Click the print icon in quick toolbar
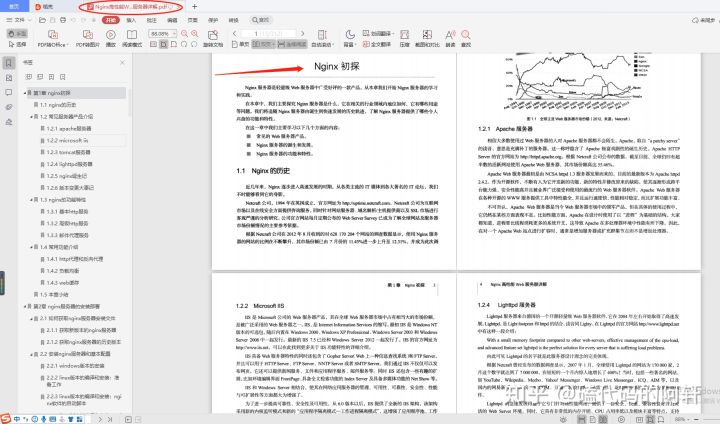Viewport: 720px width, 424px height. click(x=63, y=20)
